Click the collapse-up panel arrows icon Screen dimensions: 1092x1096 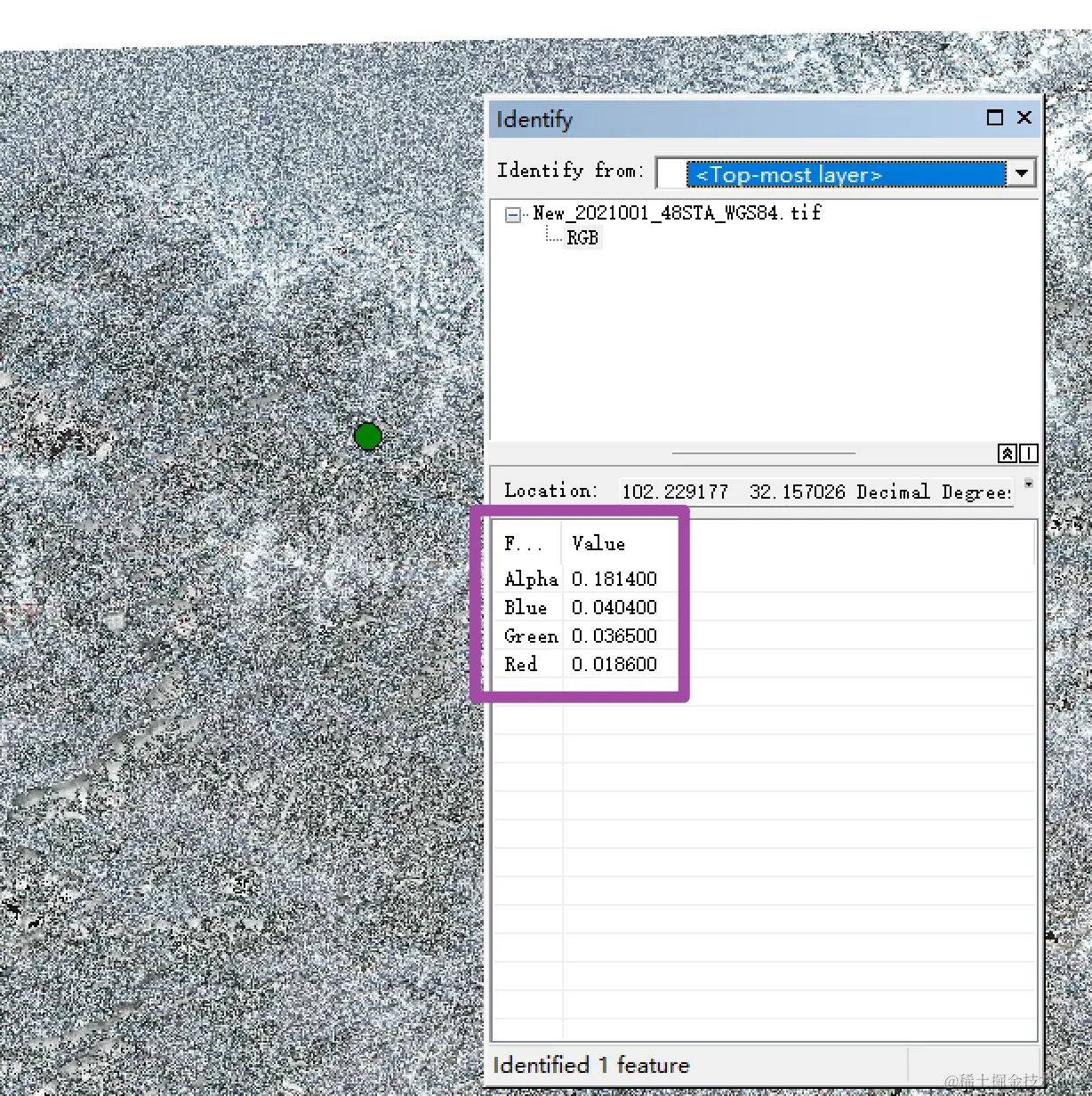pyautogui.click(x=1008, y=453)
